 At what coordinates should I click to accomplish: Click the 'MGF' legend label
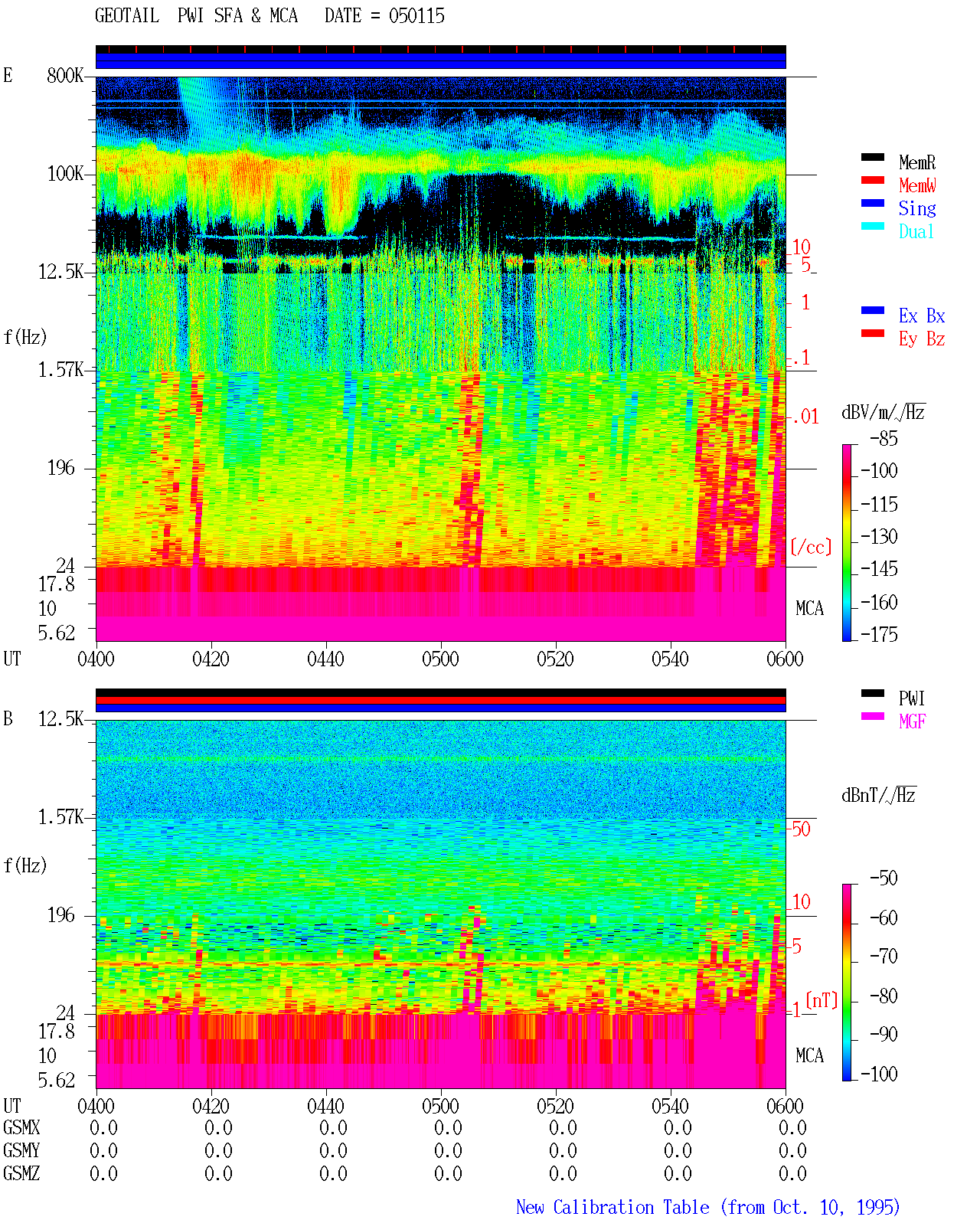tap(913, 721)
